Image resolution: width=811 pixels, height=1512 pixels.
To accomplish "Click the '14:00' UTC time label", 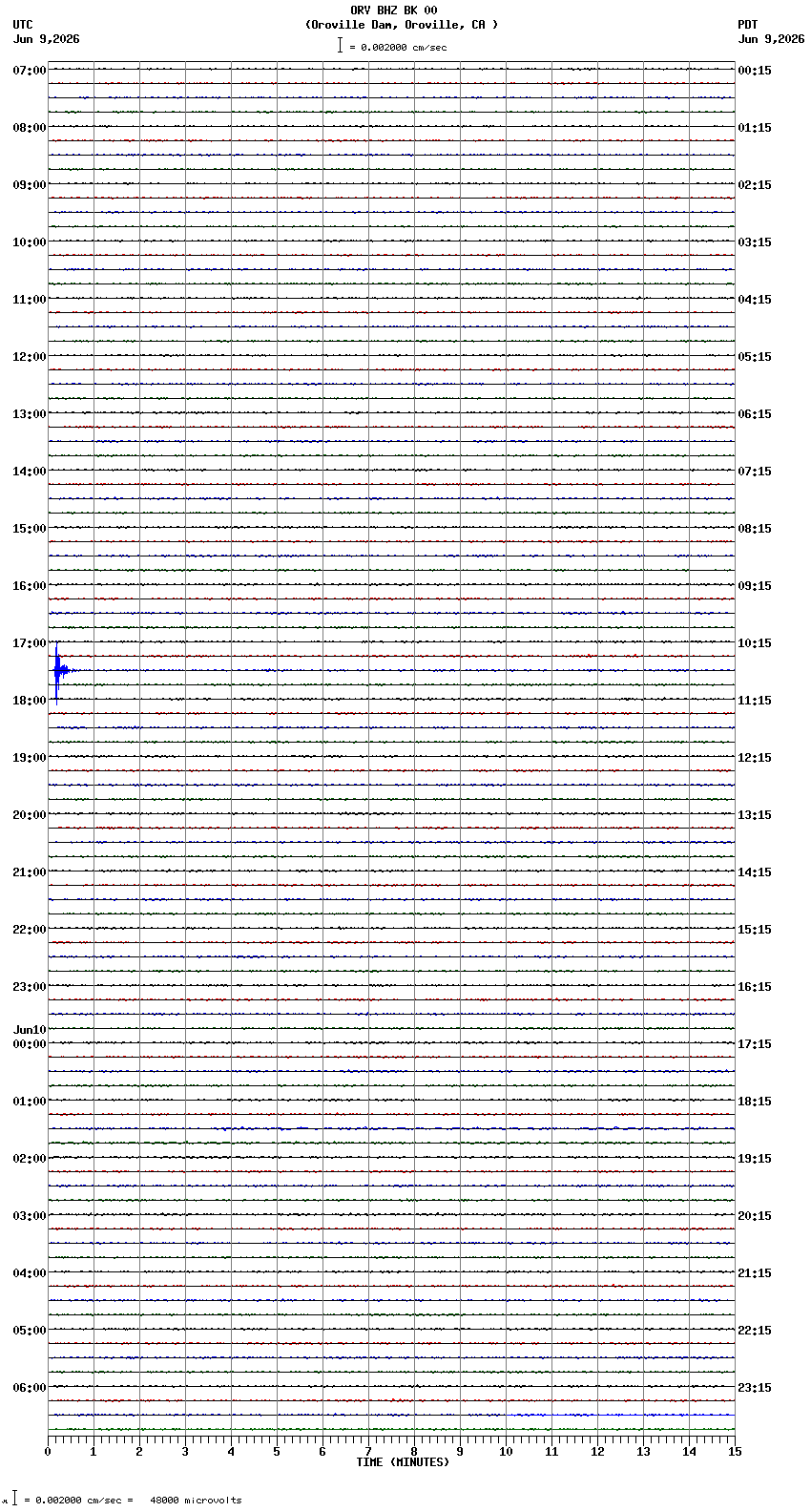I will [x=30, y=472].
